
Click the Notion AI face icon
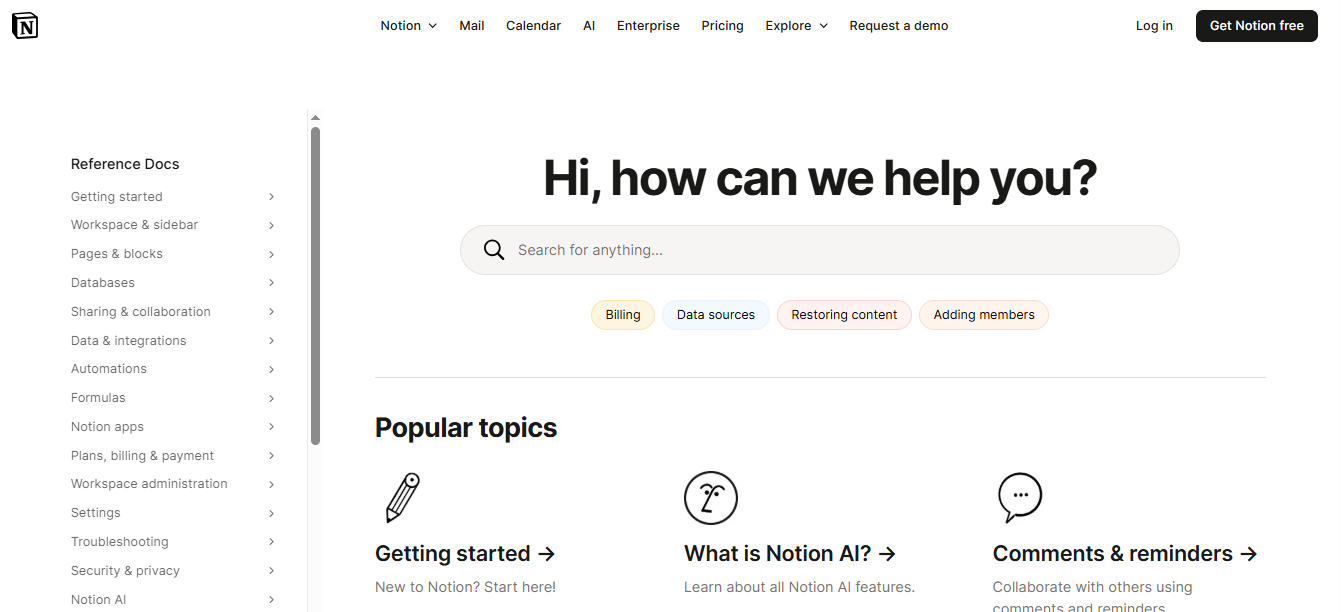[x=711, y=498]
